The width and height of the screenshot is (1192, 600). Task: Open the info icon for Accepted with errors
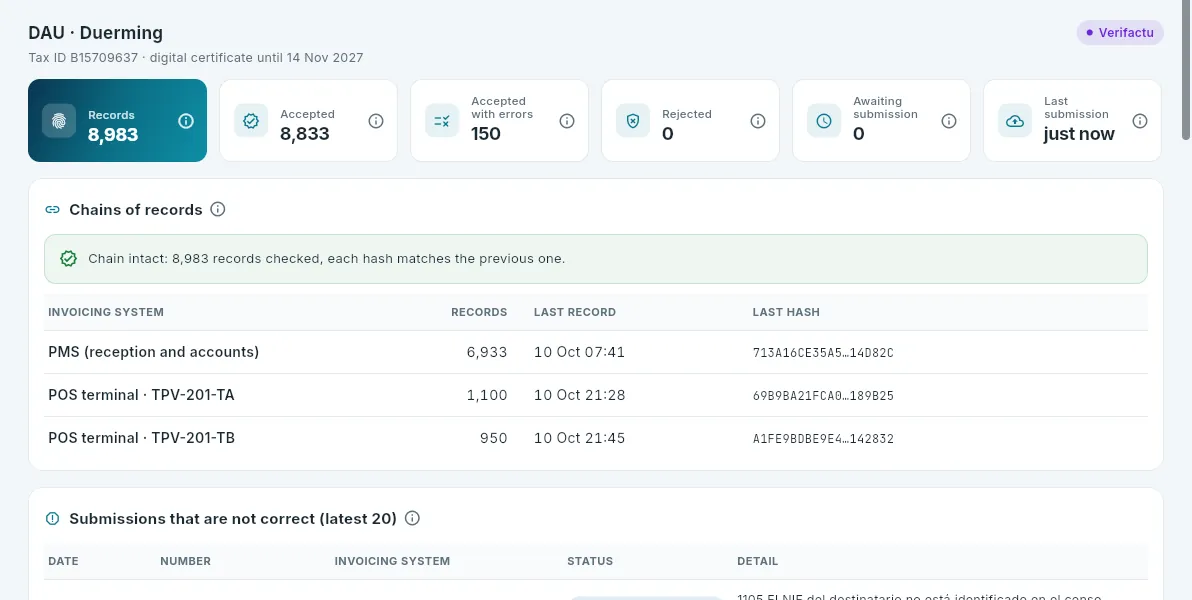point(567,121)
